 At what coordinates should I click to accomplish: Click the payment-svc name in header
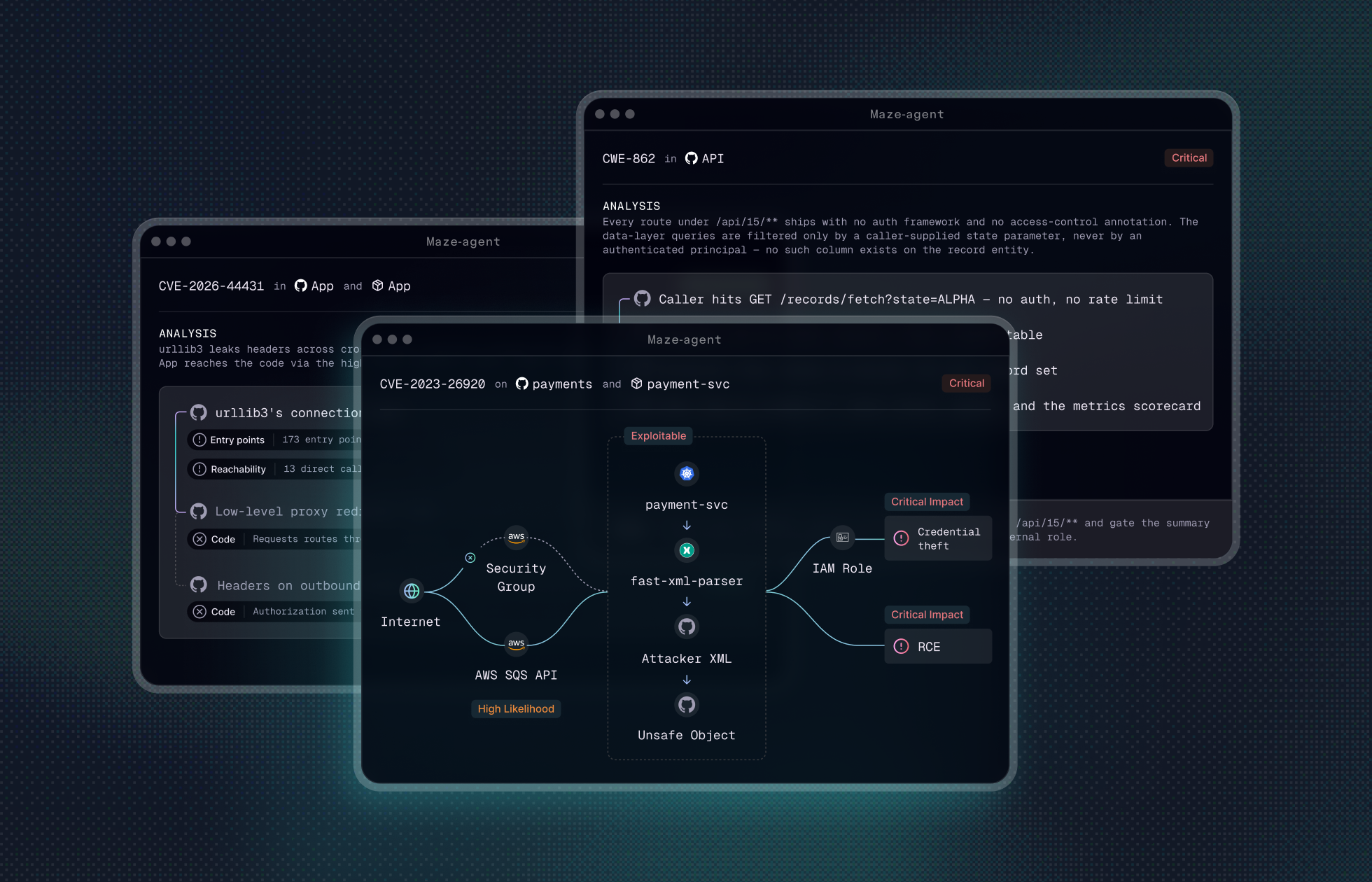pyautogui.click(x=688, y=384)
